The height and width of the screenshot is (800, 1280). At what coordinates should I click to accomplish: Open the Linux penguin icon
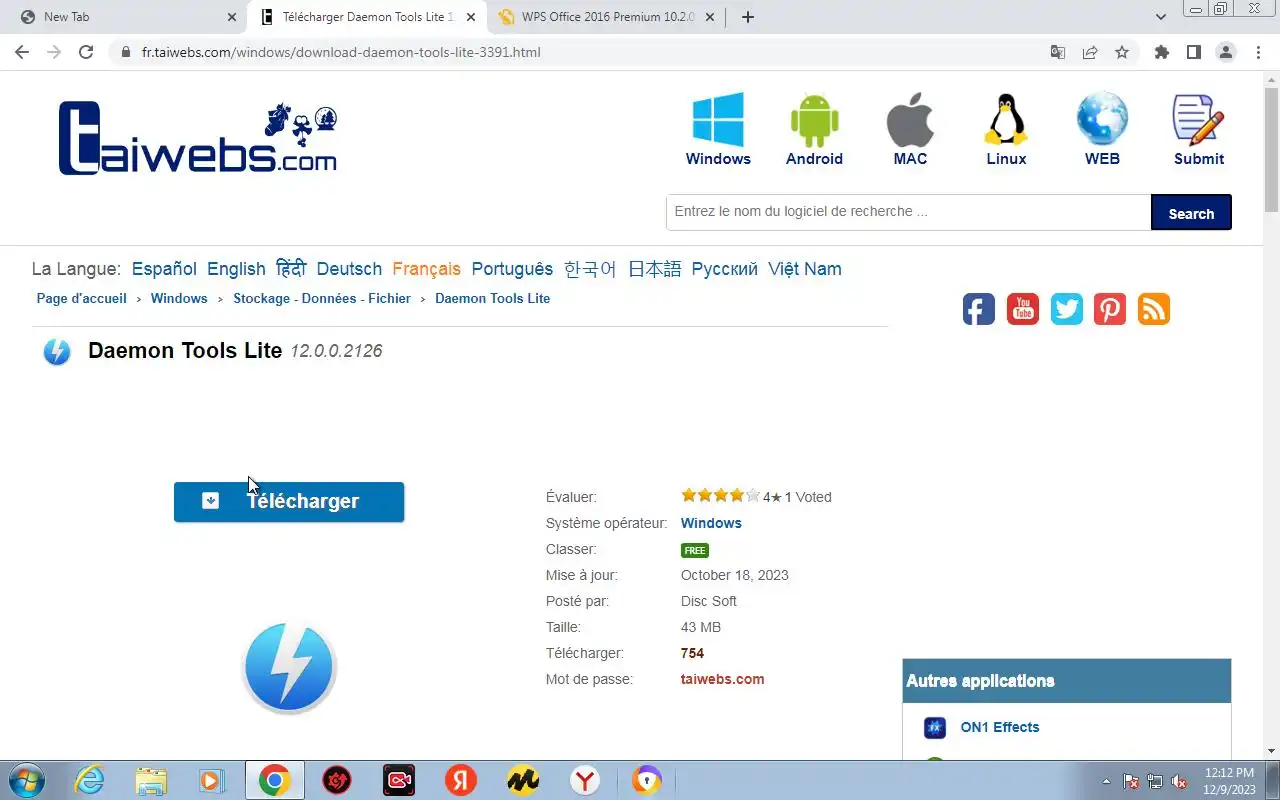pos(1006,119)
